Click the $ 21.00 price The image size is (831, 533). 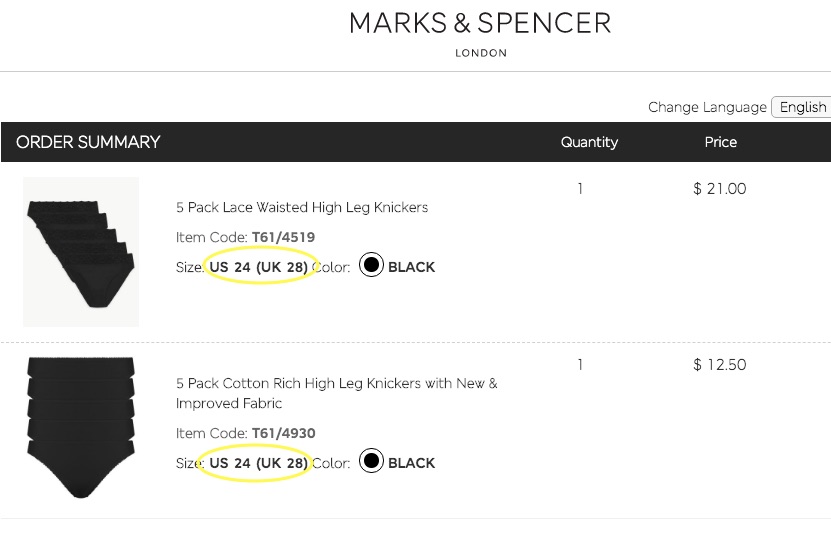[719, 188]
